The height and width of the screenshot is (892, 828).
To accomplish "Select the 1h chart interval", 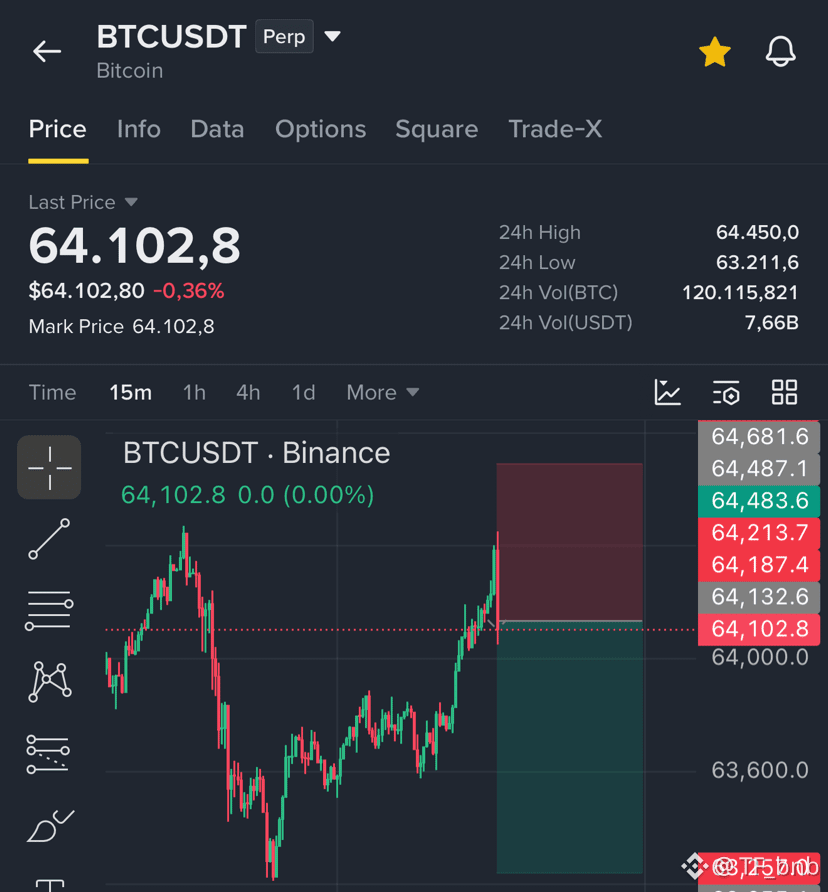I will click(x=194, y=393).
